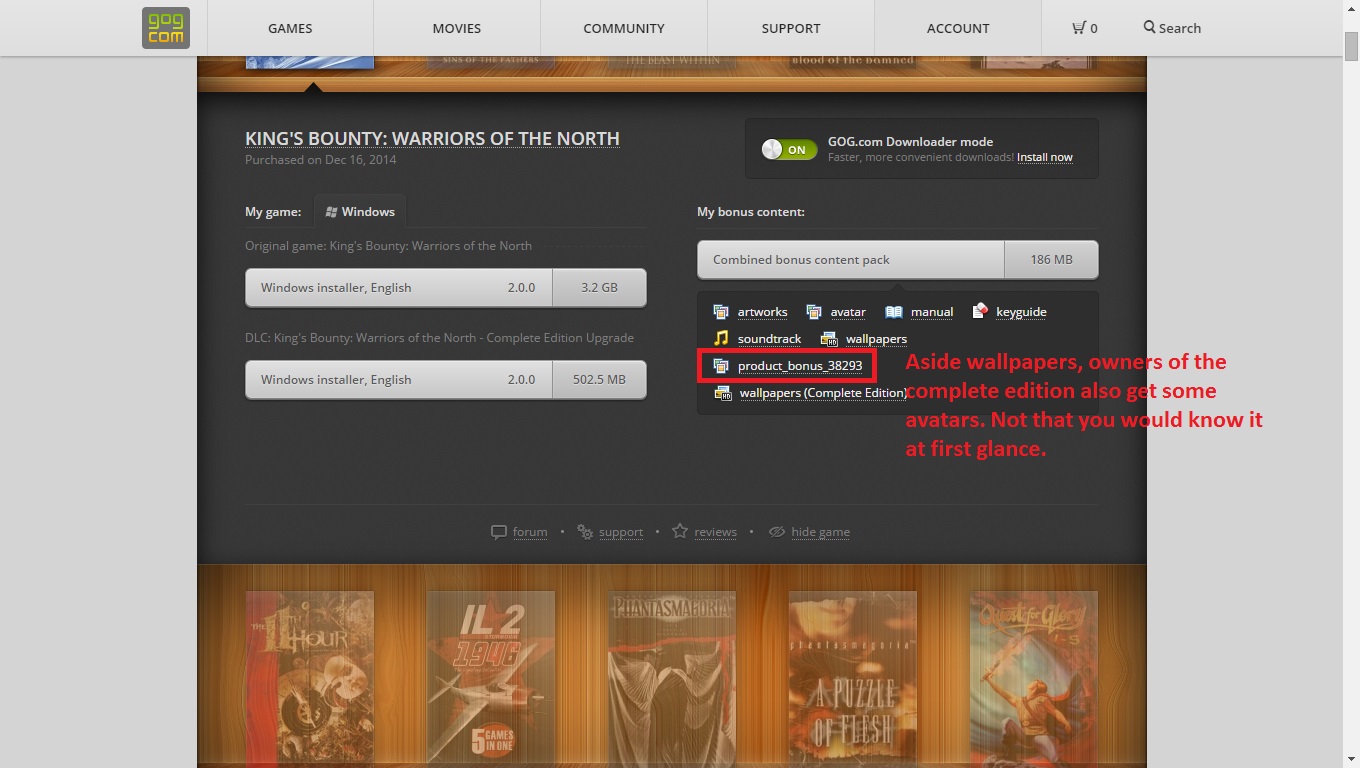The width and height of the screenshot is (1360, 768).
Task: Download the Combined bonus content pack
Action: [898, 259]
